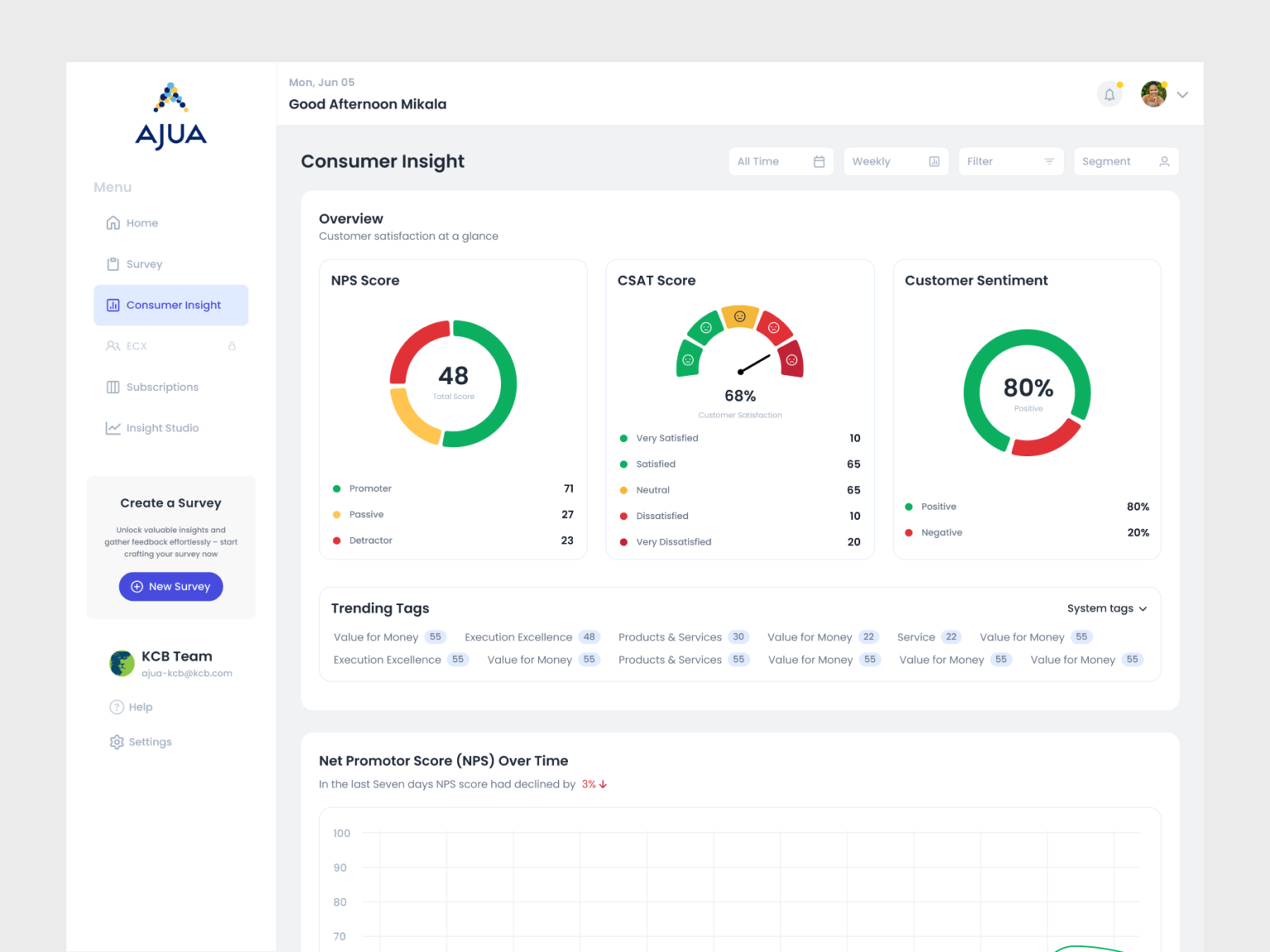
Task: Click the locked ECX menu item
Action: [x=136, y=346]
